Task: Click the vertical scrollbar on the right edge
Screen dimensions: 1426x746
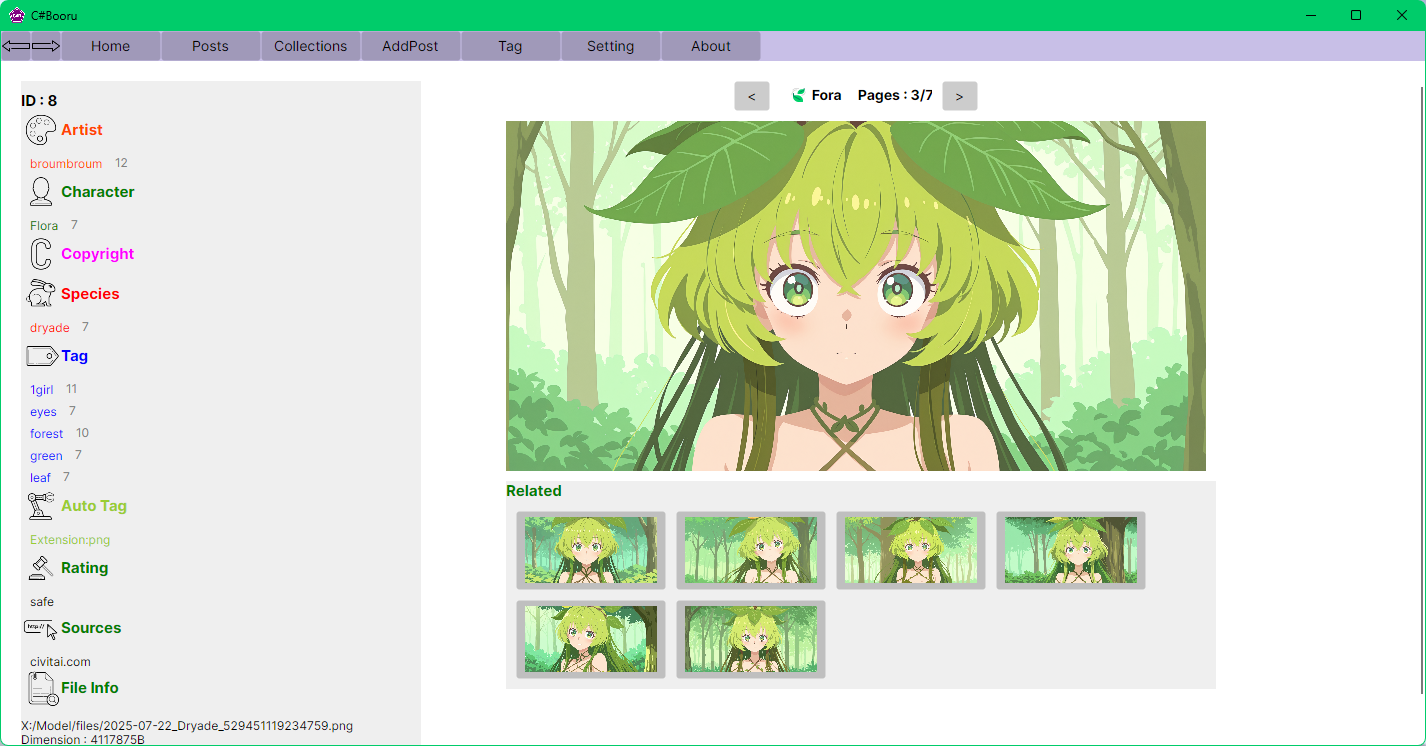Action: coord(1422,390)
